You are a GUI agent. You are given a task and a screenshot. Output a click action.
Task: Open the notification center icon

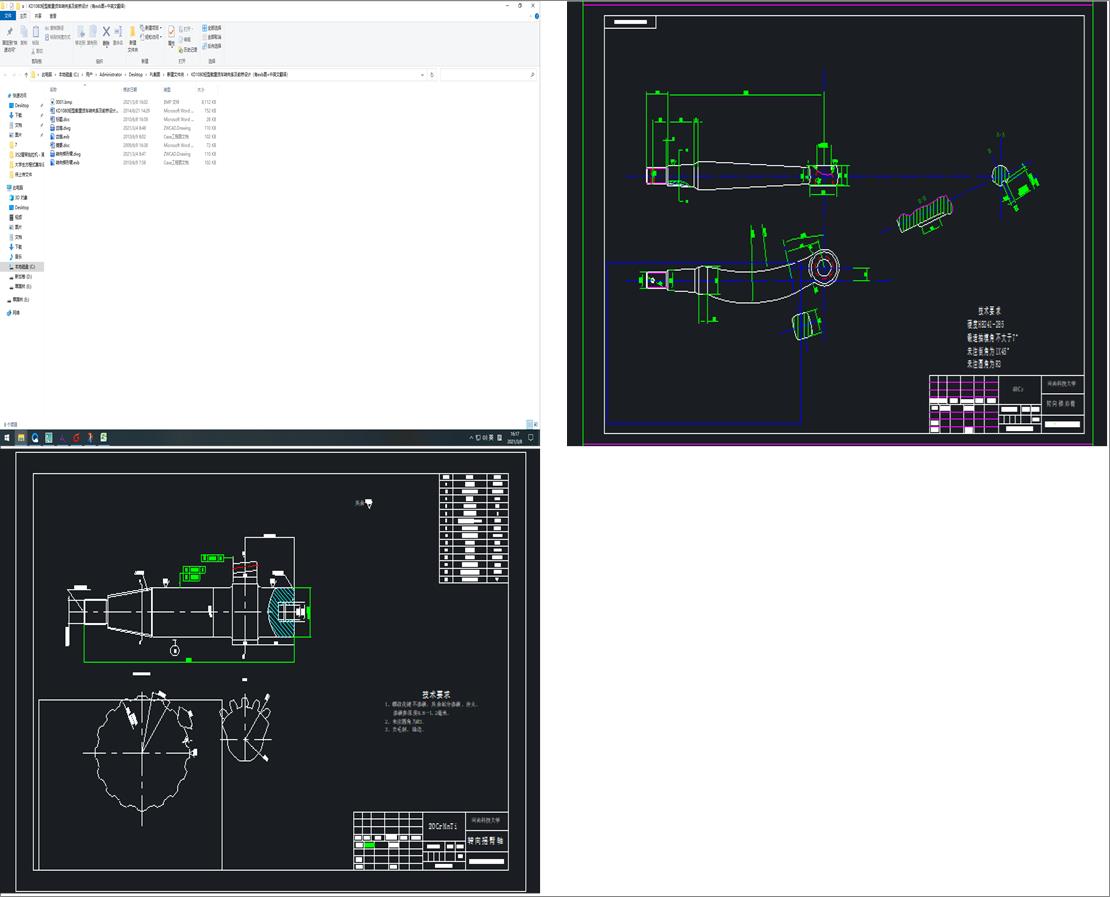530,438
